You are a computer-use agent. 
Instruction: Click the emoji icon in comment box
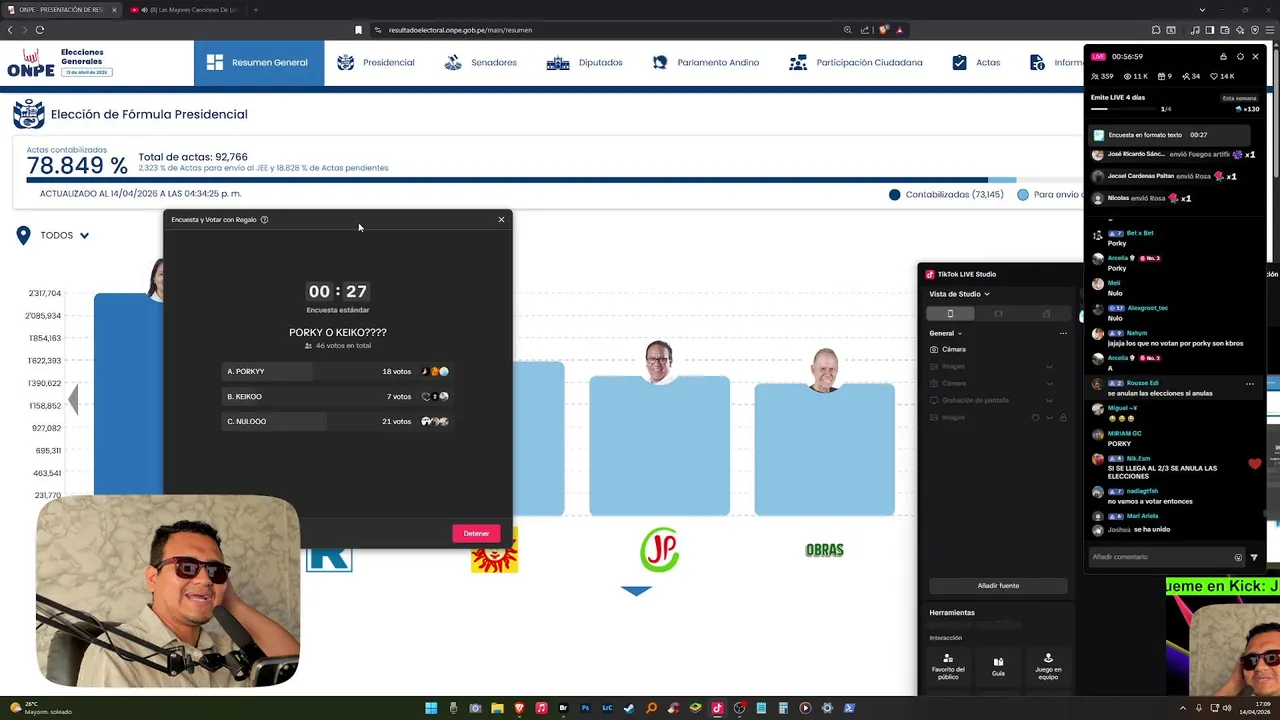coord(1238,557)
